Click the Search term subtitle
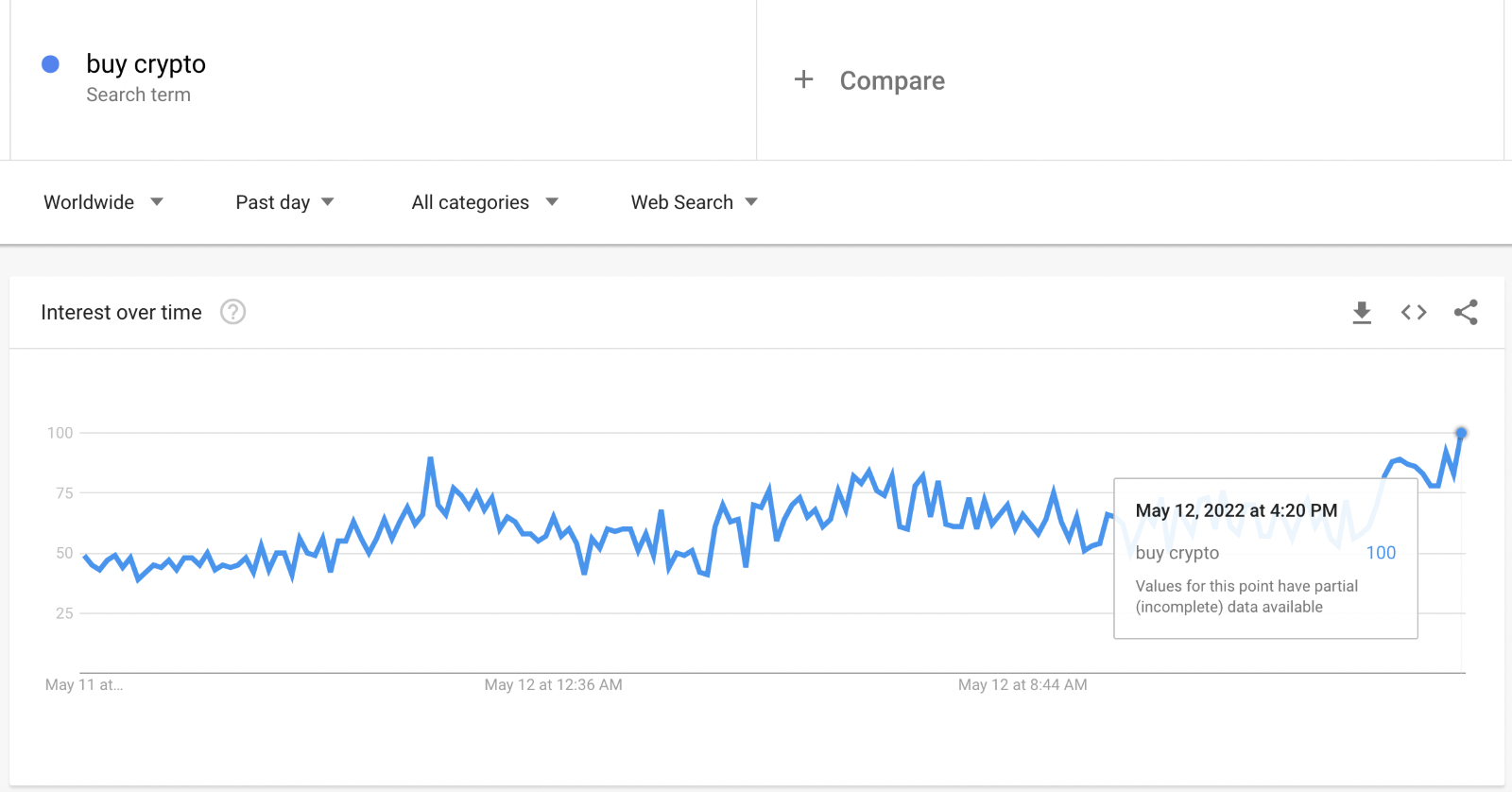Viewport: 1512px width, 792px height. [138, 95]
